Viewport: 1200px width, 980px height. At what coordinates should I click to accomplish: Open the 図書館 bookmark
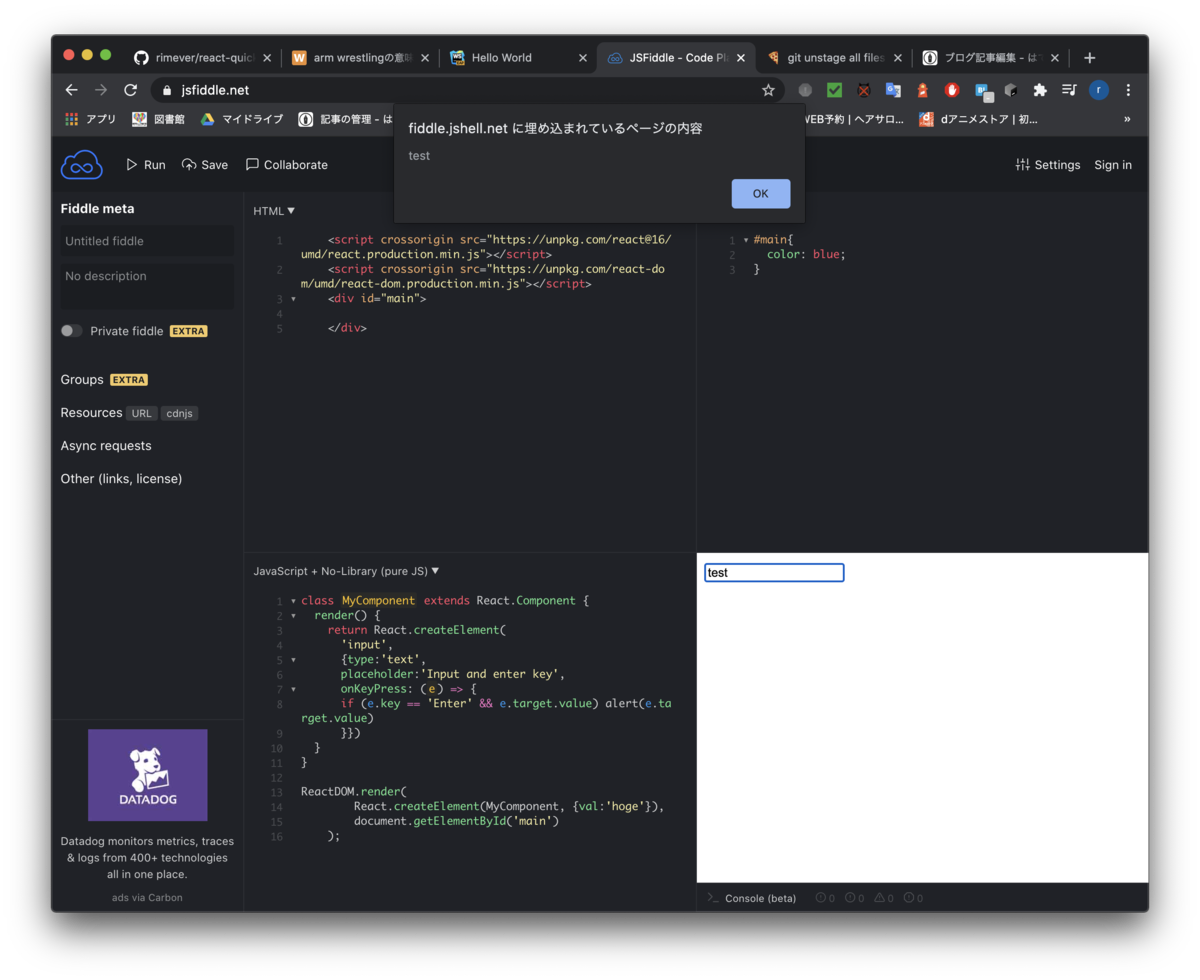click(x=158, y=119)
